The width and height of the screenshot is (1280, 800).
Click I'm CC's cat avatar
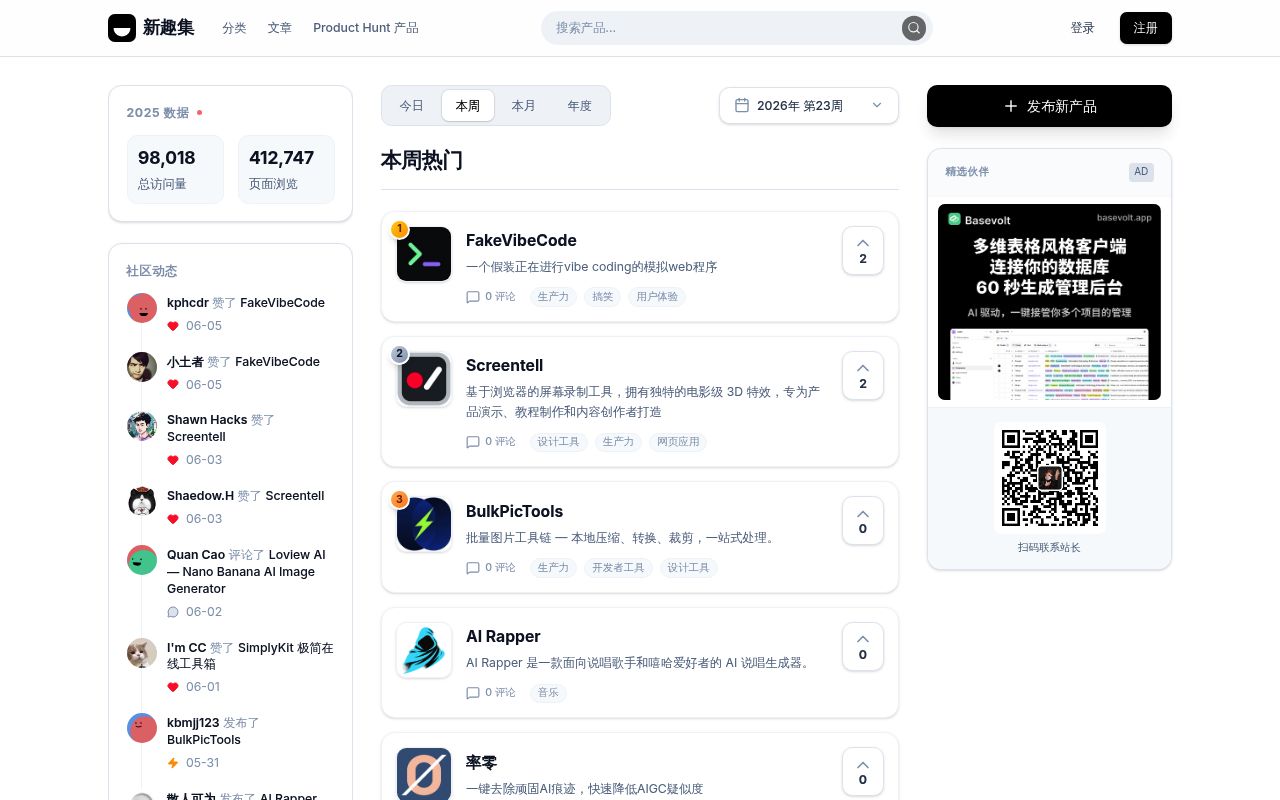142,653
